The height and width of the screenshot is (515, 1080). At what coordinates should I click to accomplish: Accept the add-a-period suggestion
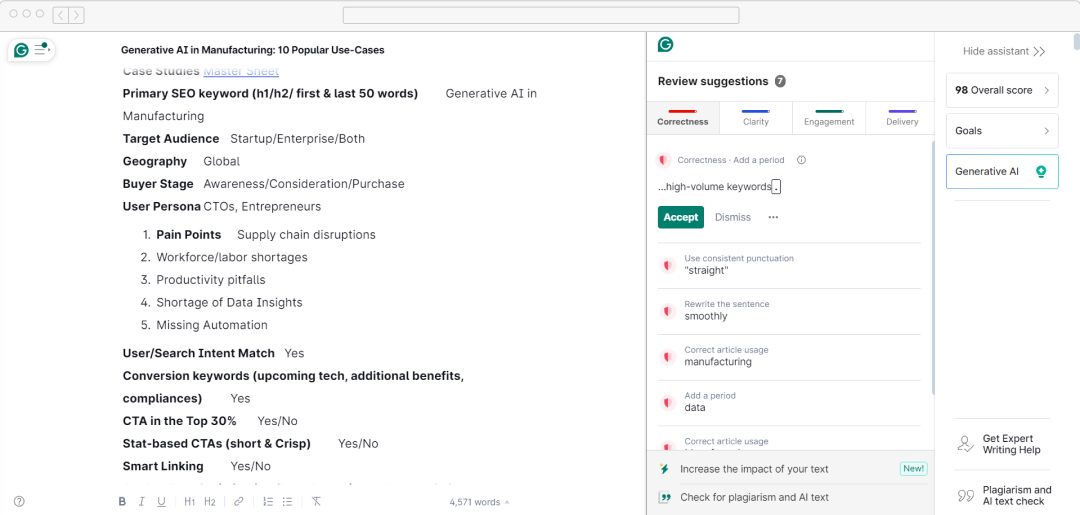pos(681,217)
